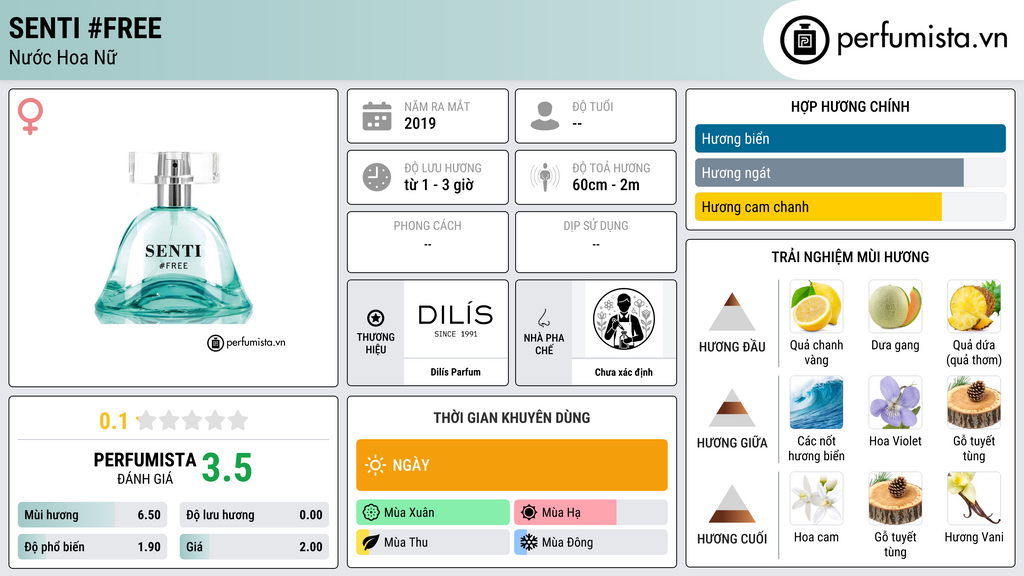Click the person icon beside Độ tuổi
Screen dimensions: 1024x576
tap(545, 116)
